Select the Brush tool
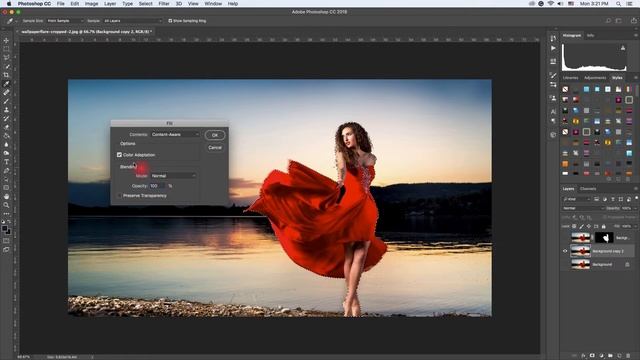Screen dimensions: 640x360 6,101
